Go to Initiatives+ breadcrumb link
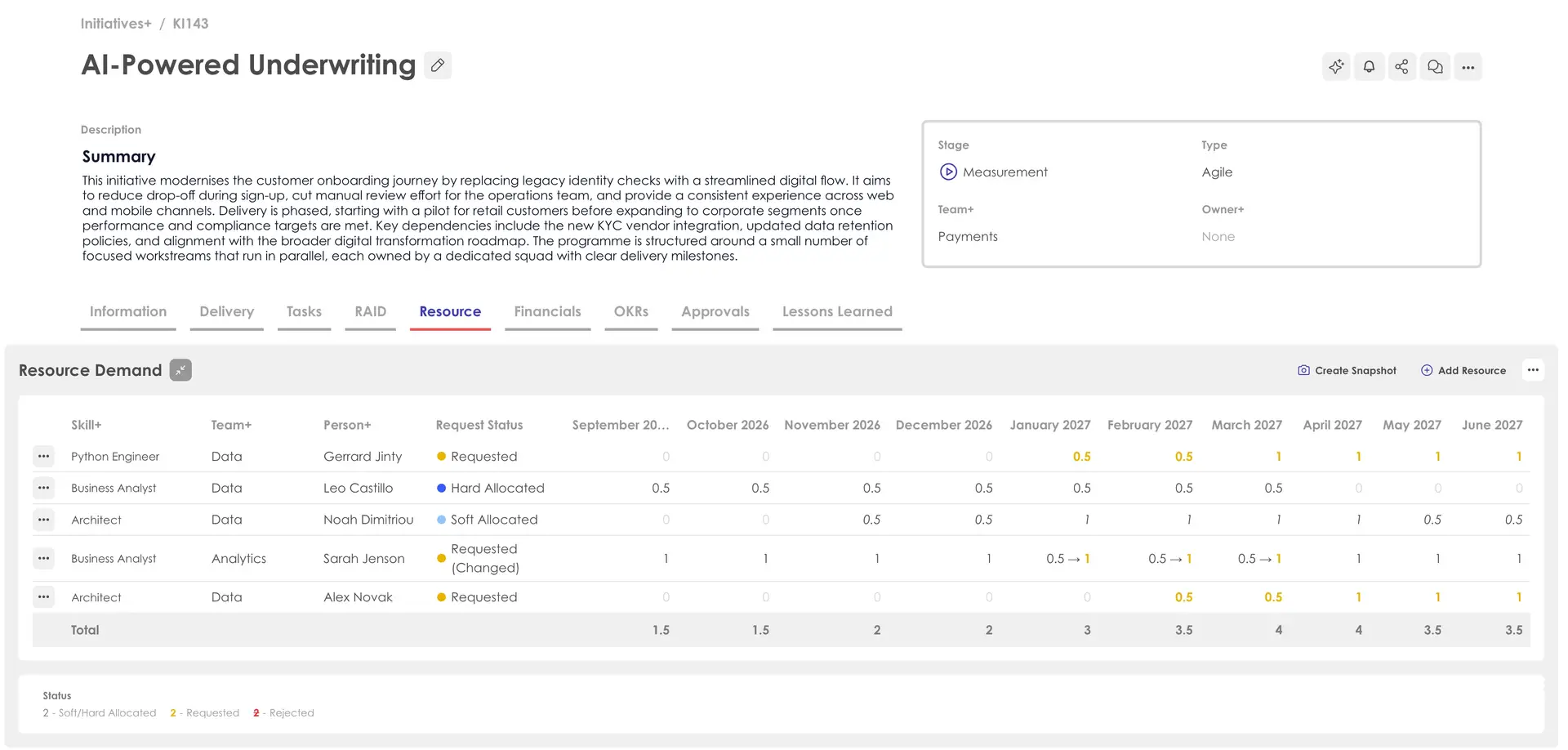The width and height of the screenshot is (1568, 750). [x=116, y=24]
